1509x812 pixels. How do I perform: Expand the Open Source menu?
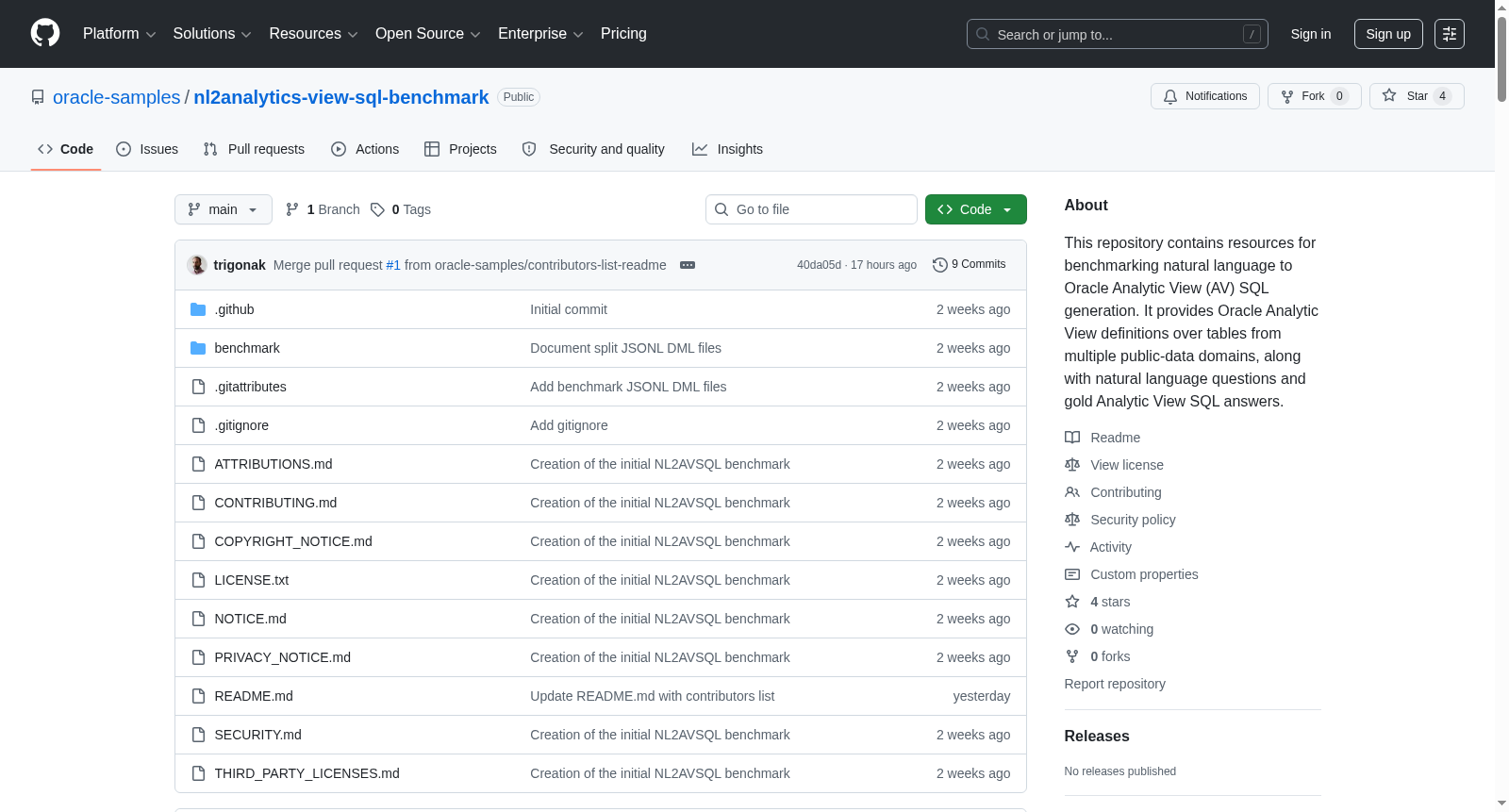click(428, 34)
